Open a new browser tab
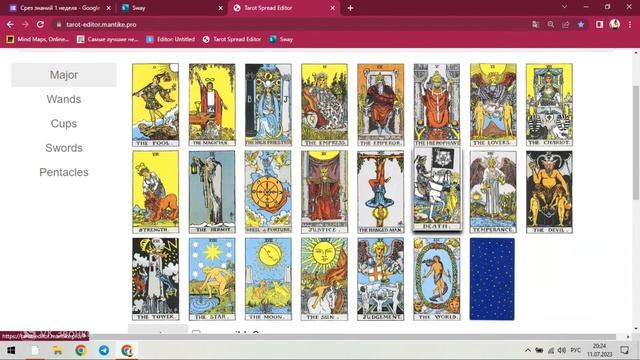The height and width of the screenshot is (360, 640). tap(350, 8)
